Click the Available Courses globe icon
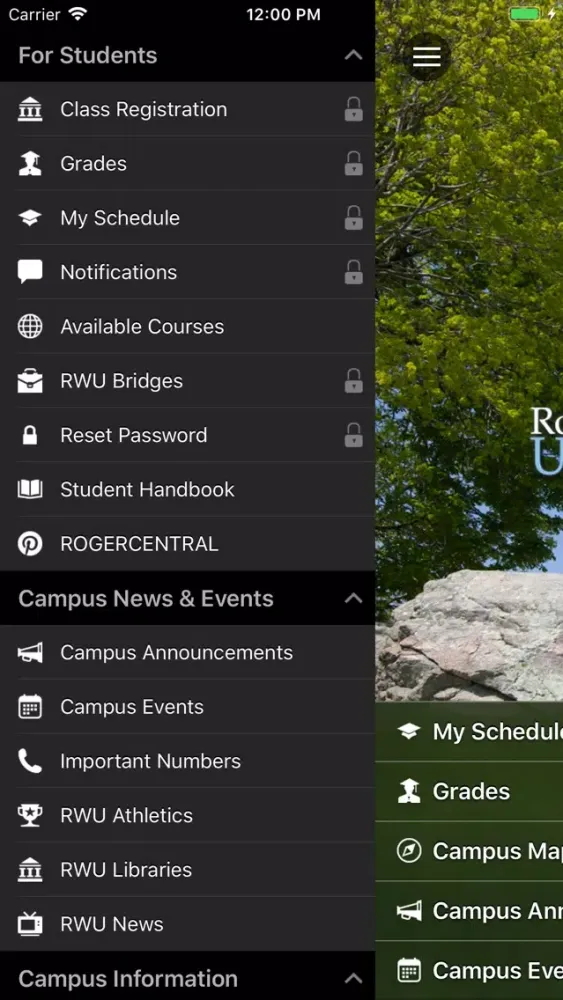 pyautogui.click(x=30, y=327)
